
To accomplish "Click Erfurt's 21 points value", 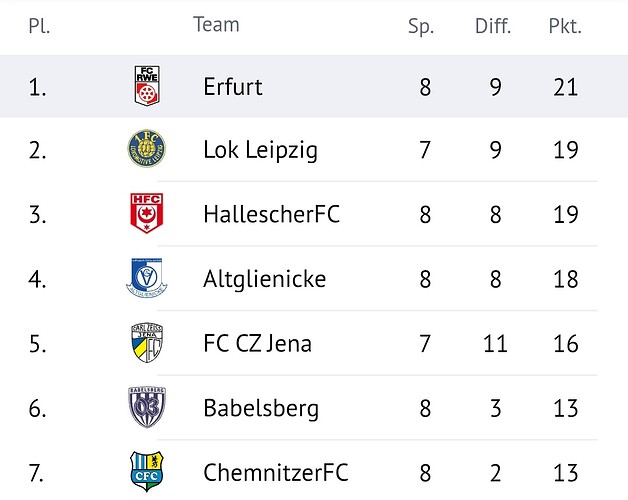I will tap(565, 87).
